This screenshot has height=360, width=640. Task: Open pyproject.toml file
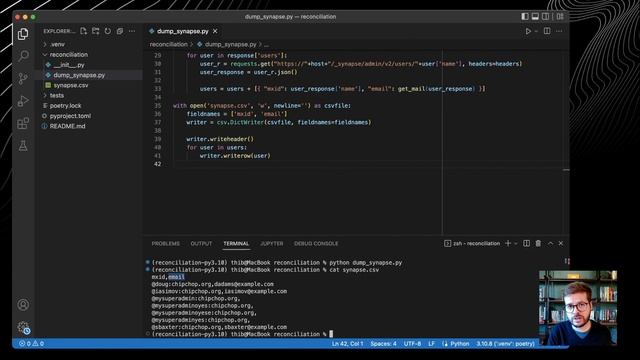[70, 116]
